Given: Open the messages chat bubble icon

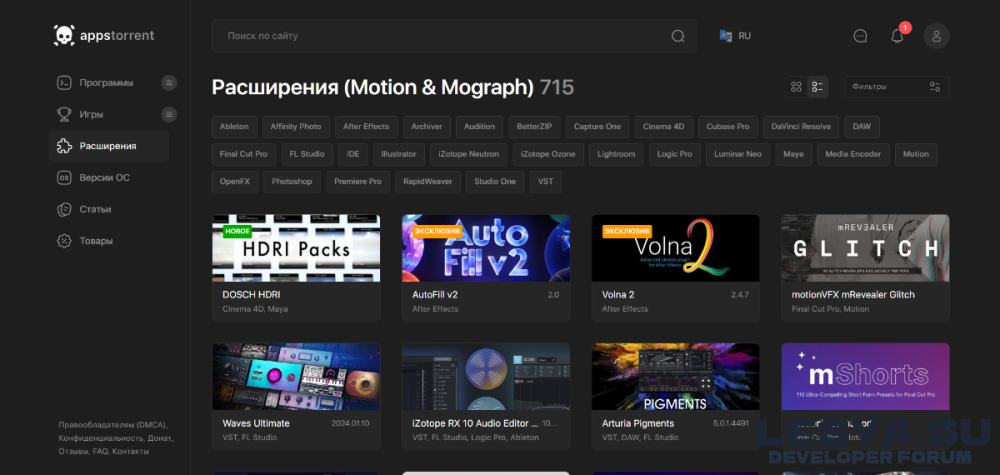Looking at the screenshot, I should tap(860, 36).
